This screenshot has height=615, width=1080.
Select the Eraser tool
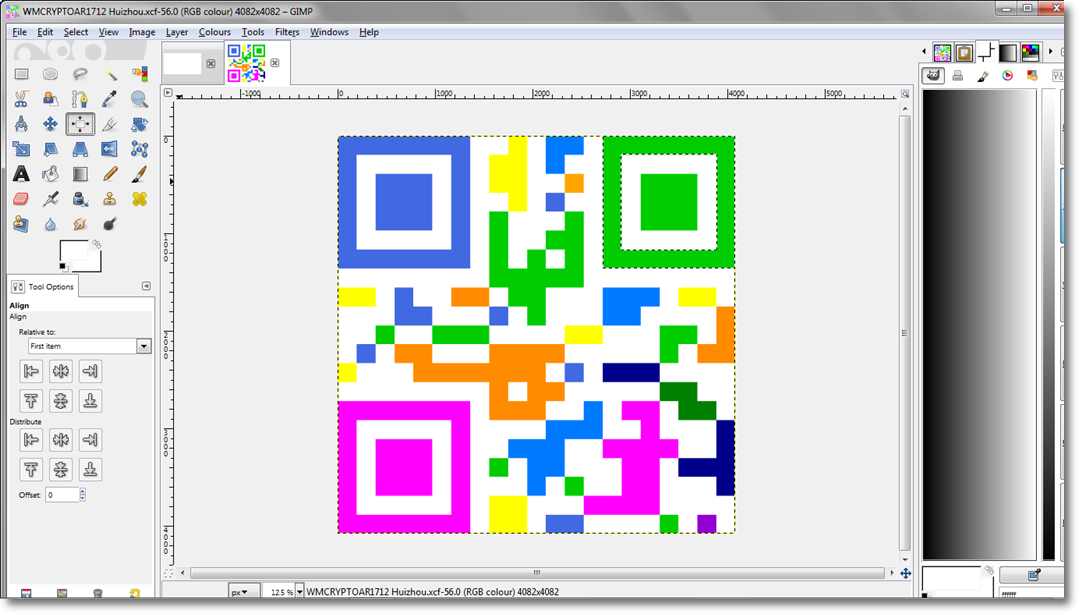(21, 199)
